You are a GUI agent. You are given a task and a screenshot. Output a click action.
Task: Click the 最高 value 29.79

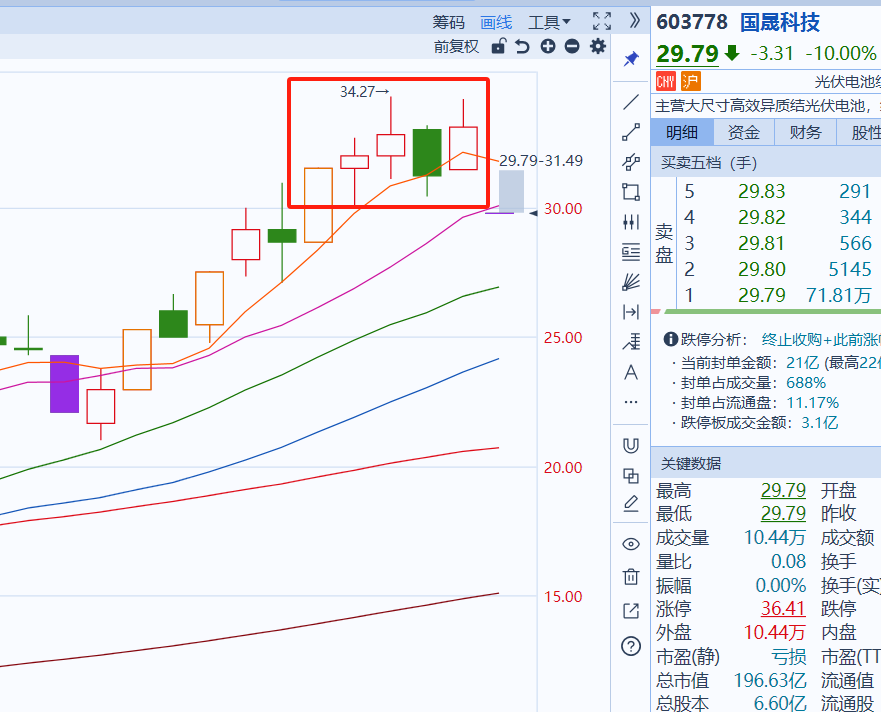[783, 491]
